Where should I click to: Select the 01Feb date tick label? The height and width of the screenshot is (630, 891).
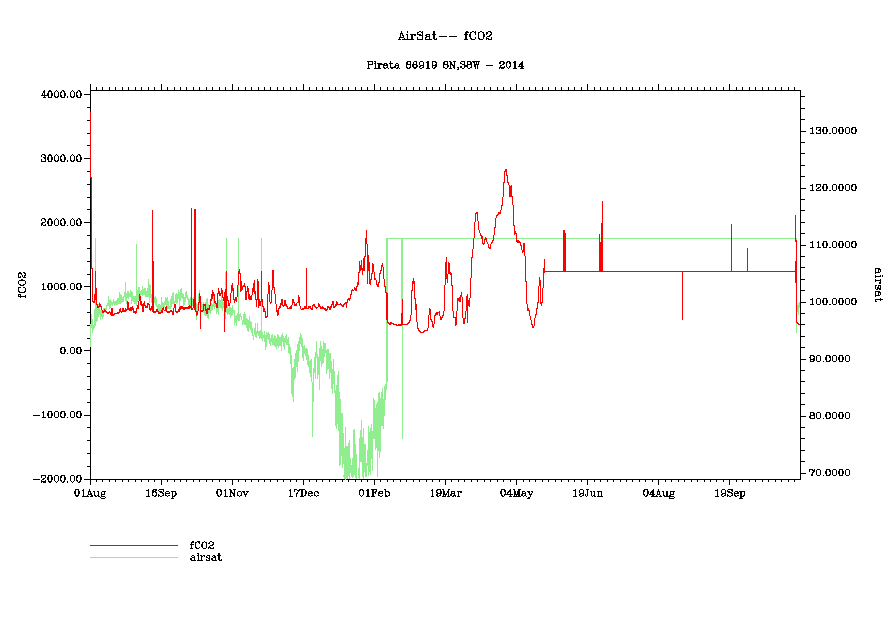[x=374, y=493]
